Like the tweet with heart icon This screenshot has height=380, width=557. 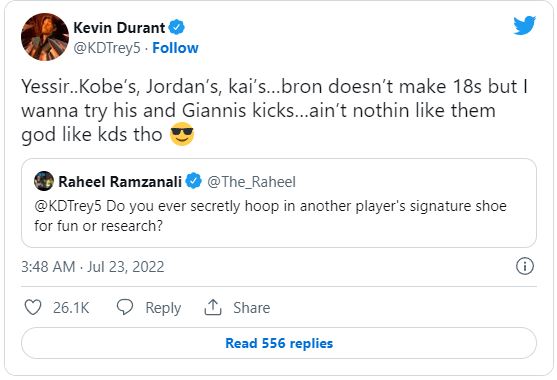click(x=33, y=307)
